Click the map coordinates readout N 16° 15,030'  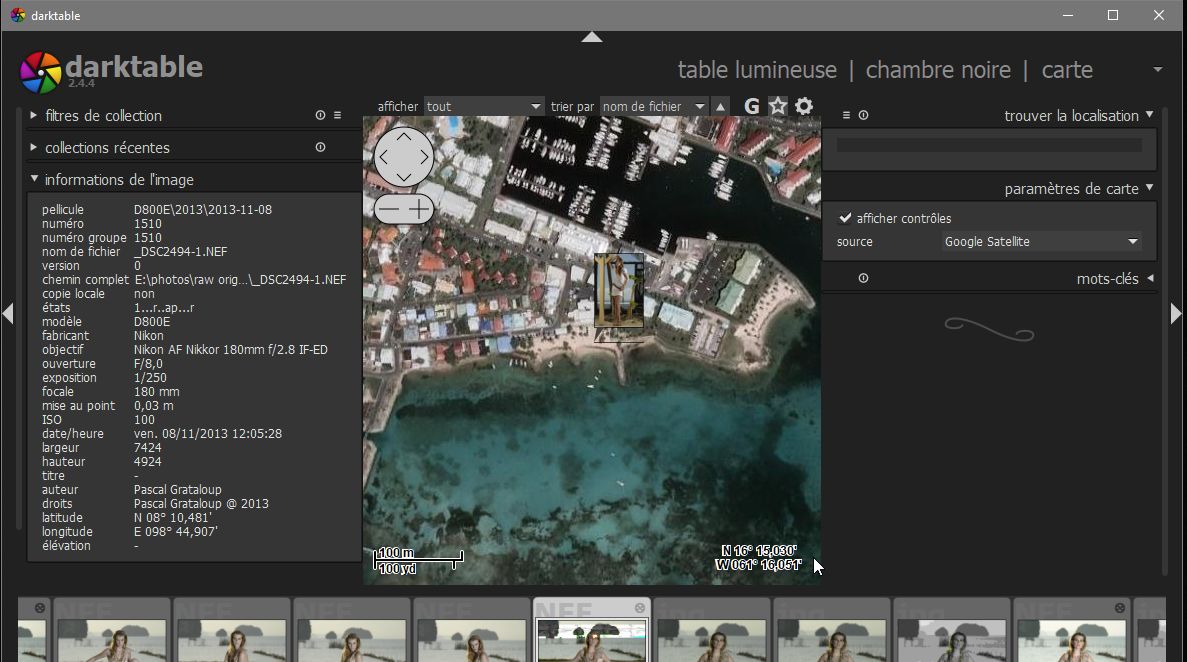click(x=759, y=551)
